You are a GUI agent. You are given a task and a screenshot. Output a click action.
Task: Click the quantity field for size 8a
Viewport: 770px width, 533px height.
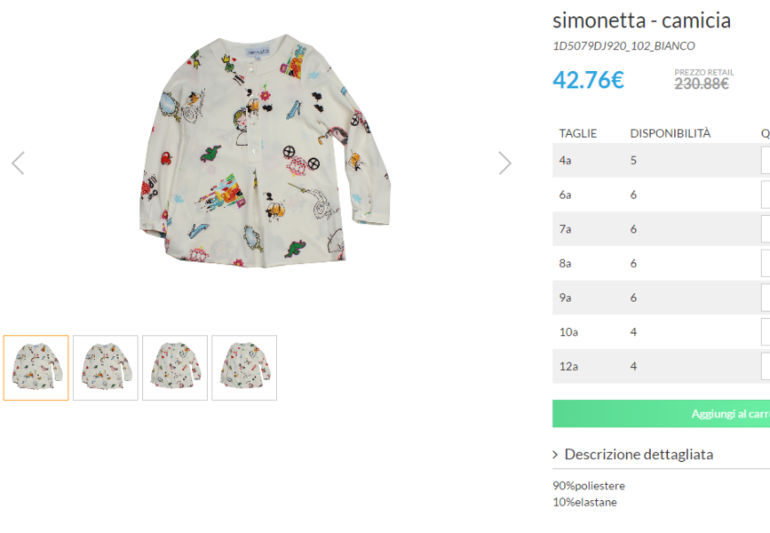coord(765,264)
